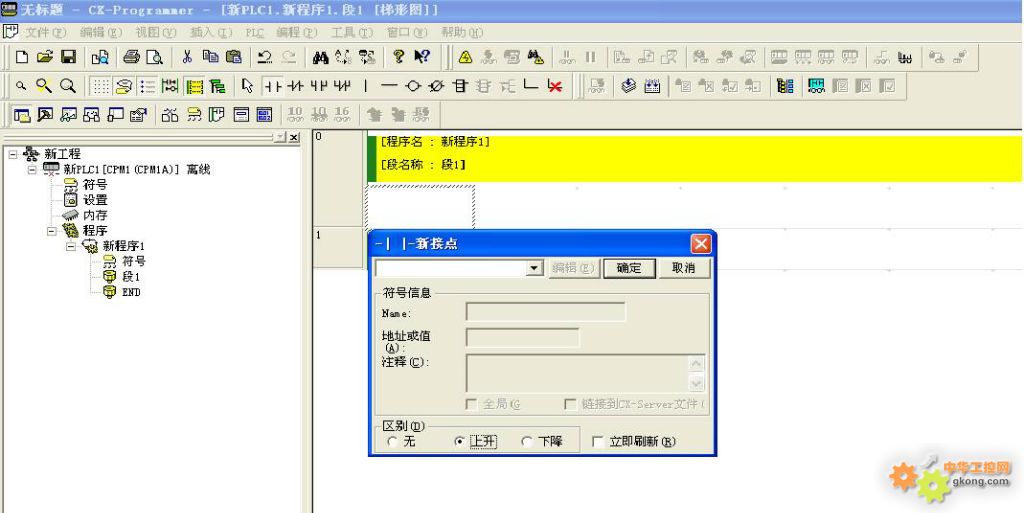Copy selection using the copy icon

pyautogui.click(x=210, y=57)
